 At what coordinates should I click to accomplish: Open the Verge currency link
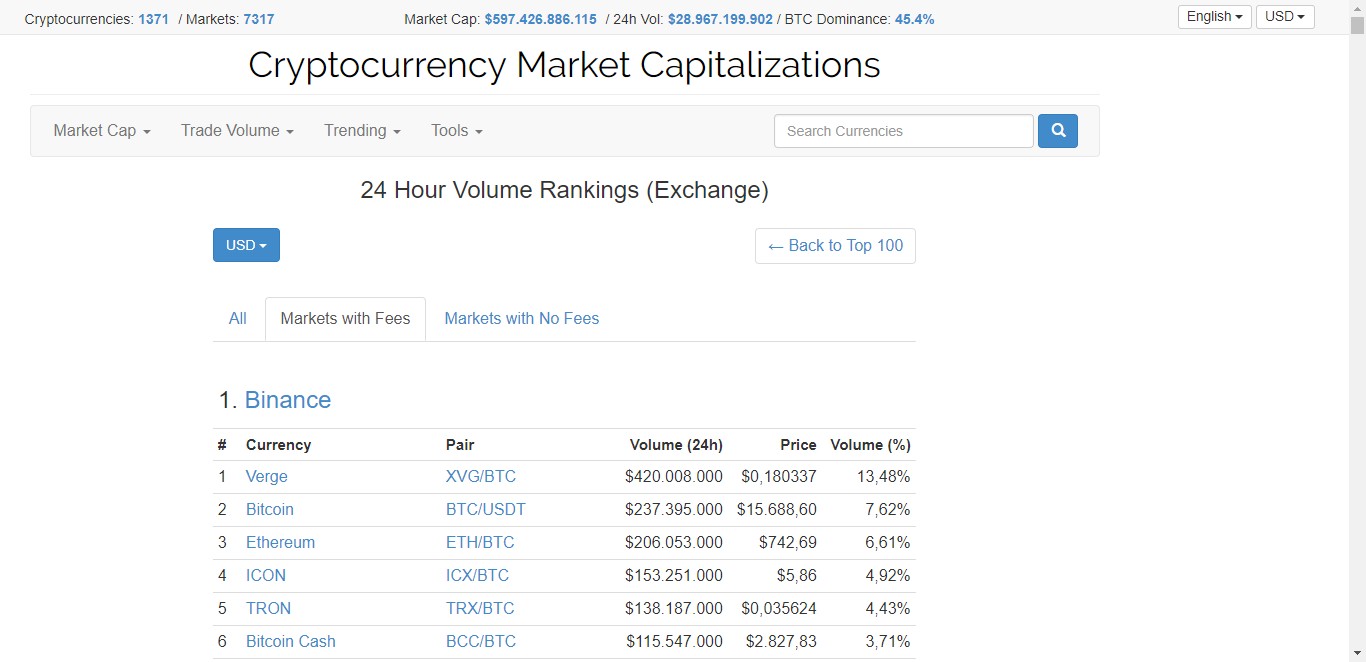267,477
